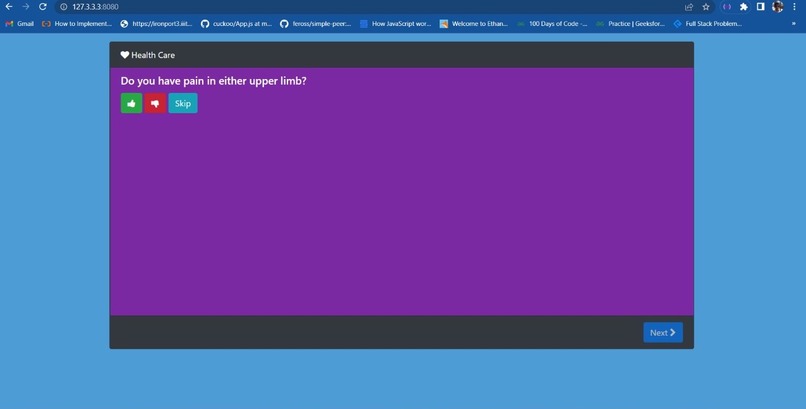Screen dimensions: 806x409
Task: Open the Full Stack Problem bookmark
Action: tap(708, 24)
